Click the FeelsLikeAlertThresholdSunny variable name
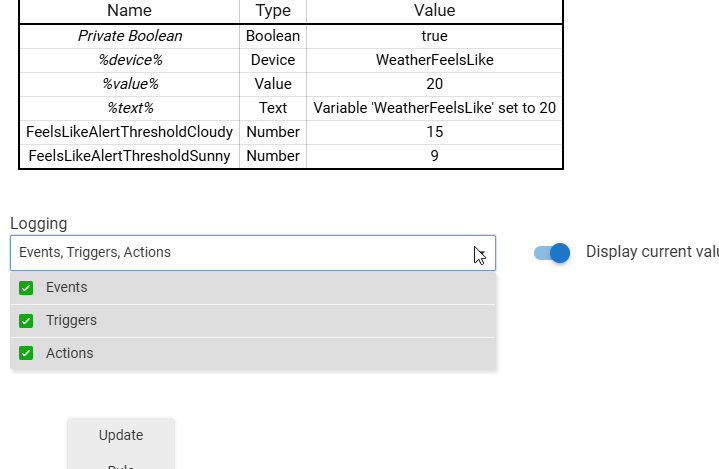719x469 pixels. point(130,156)
